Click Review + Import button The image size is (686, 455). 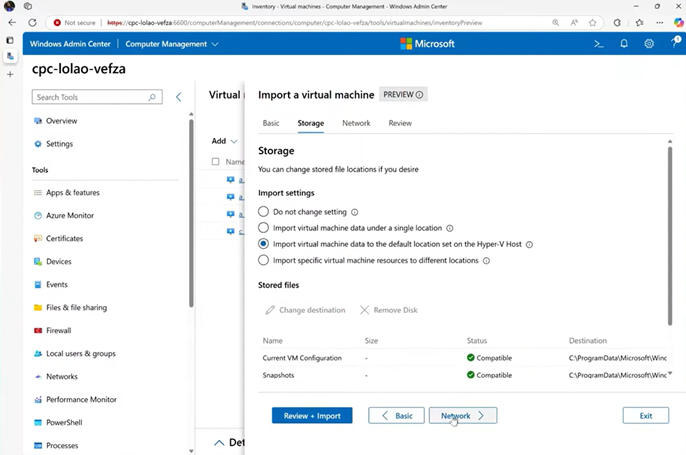[312, 416]
